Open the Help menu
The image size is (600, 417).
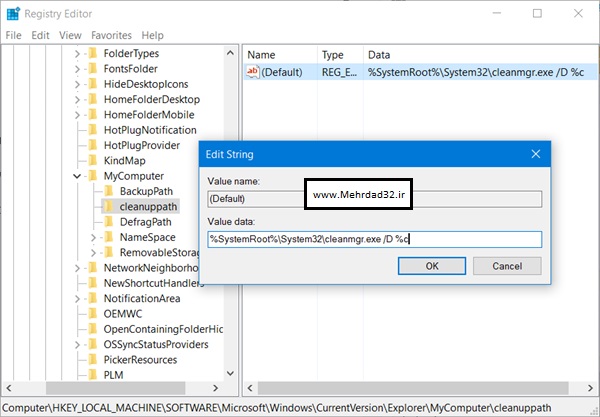click(x=152, y=35)
